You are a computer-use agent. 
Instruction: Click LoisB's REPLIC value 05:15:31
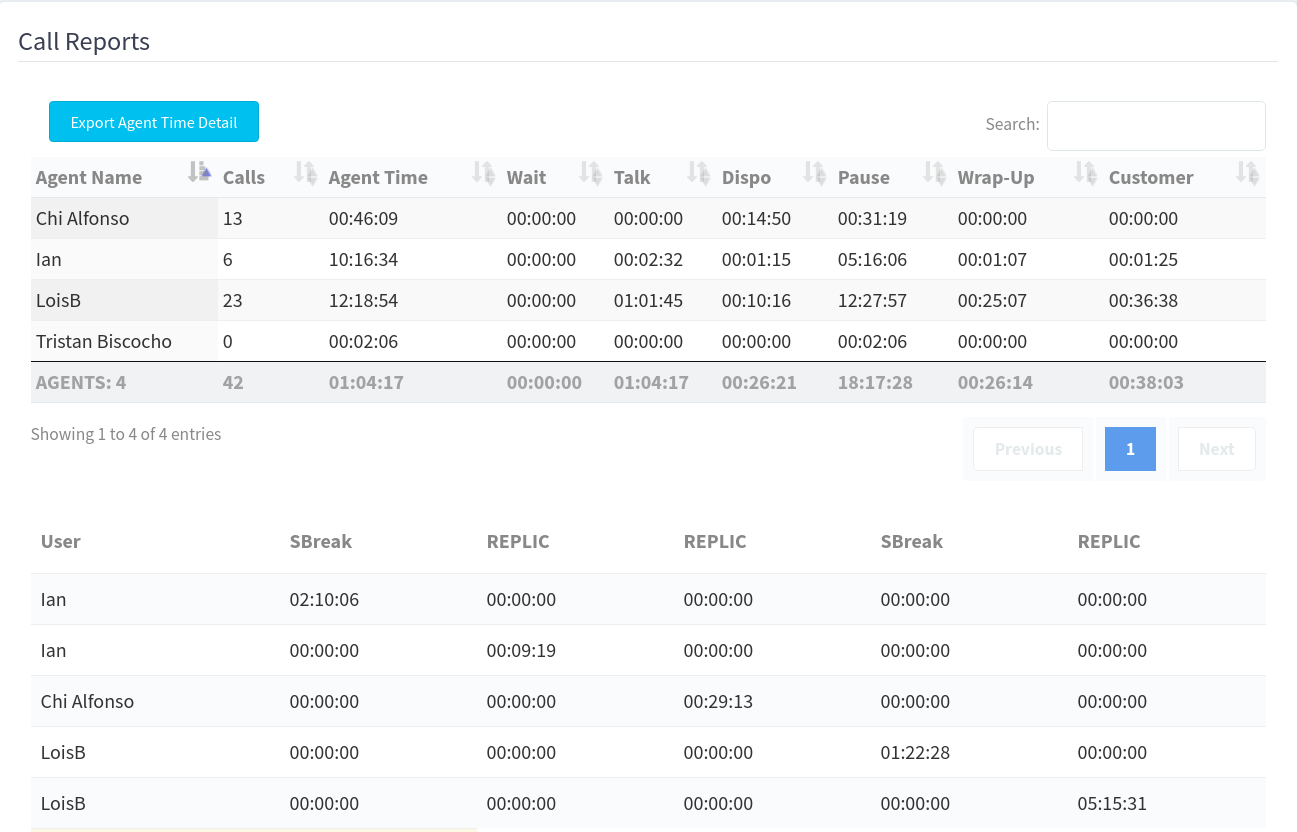(x=1113, y=804)
